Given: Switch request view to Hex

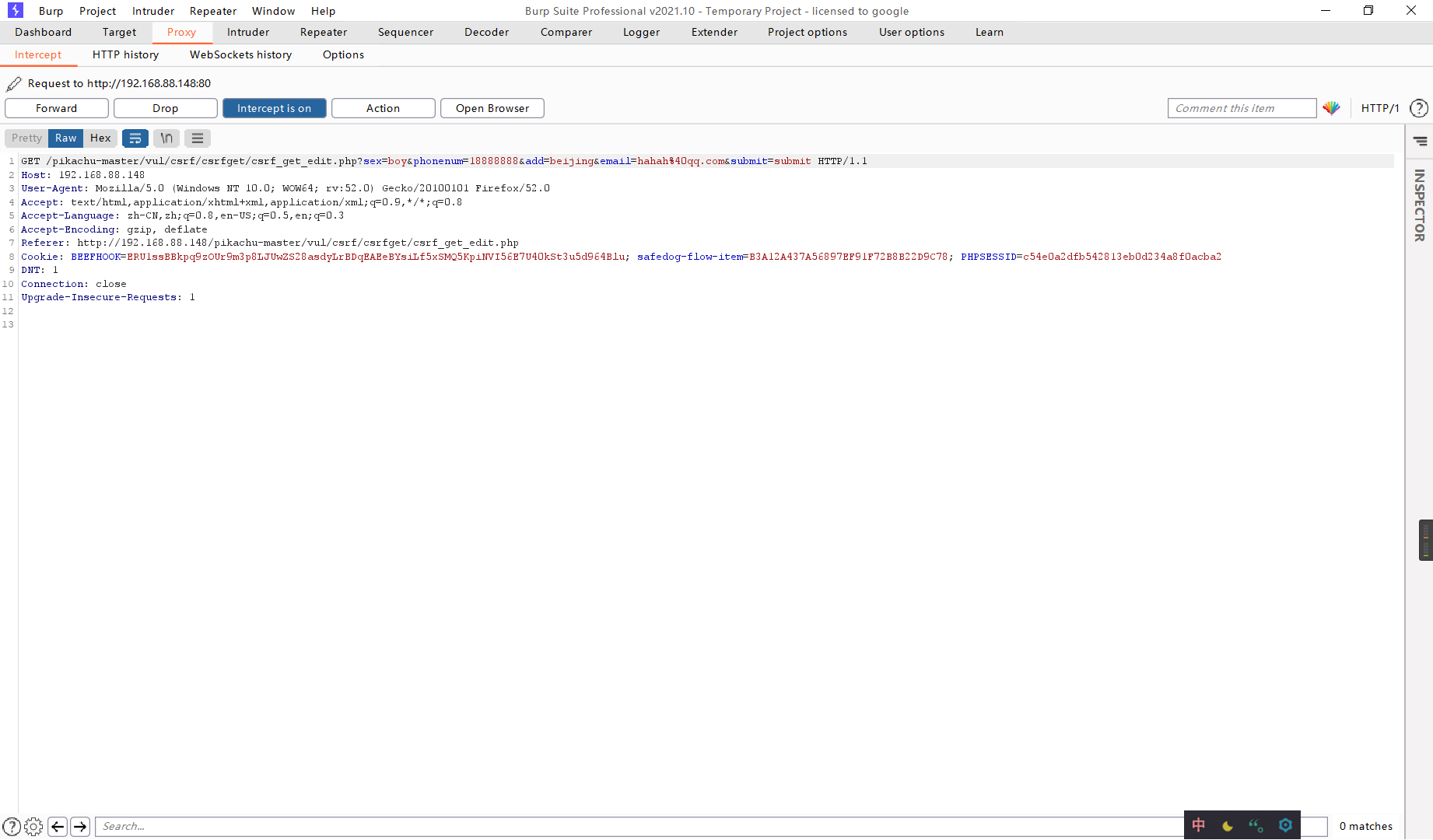Looking at the screenshot, I should tap(100, 138).
